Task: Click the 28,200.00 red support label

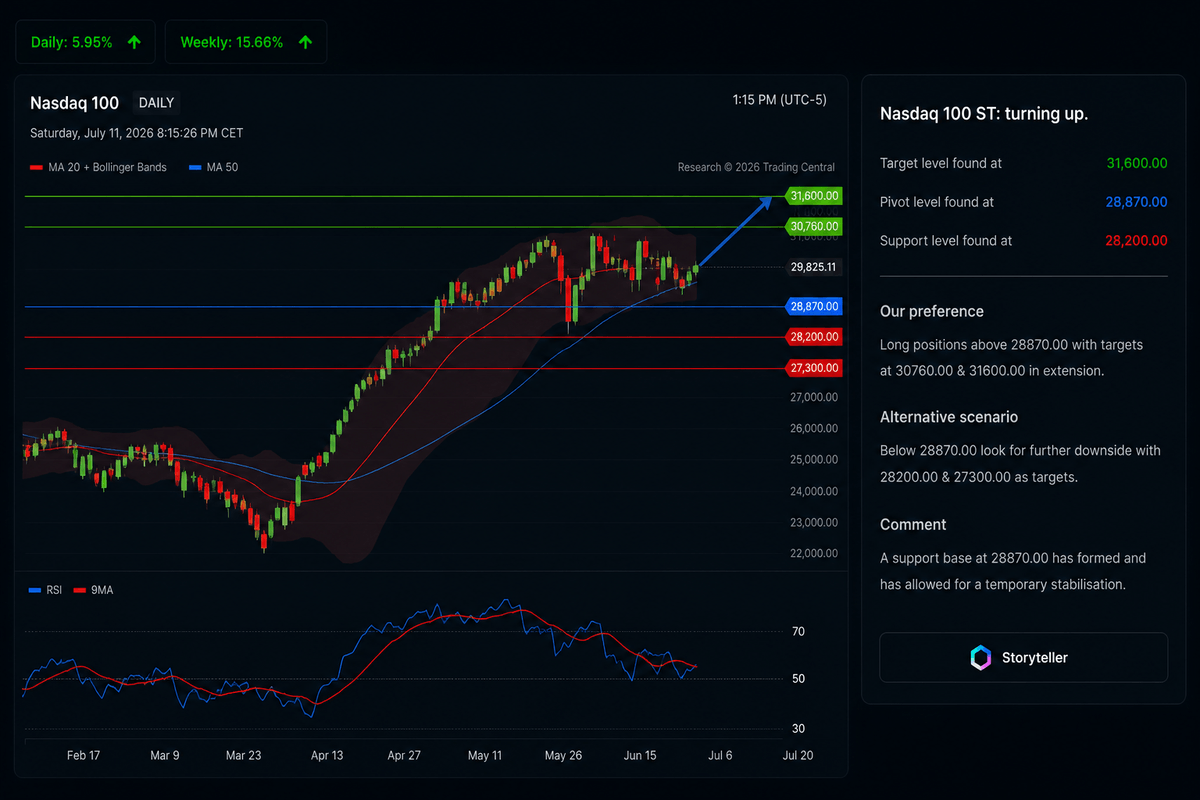Action: point(814,337)
